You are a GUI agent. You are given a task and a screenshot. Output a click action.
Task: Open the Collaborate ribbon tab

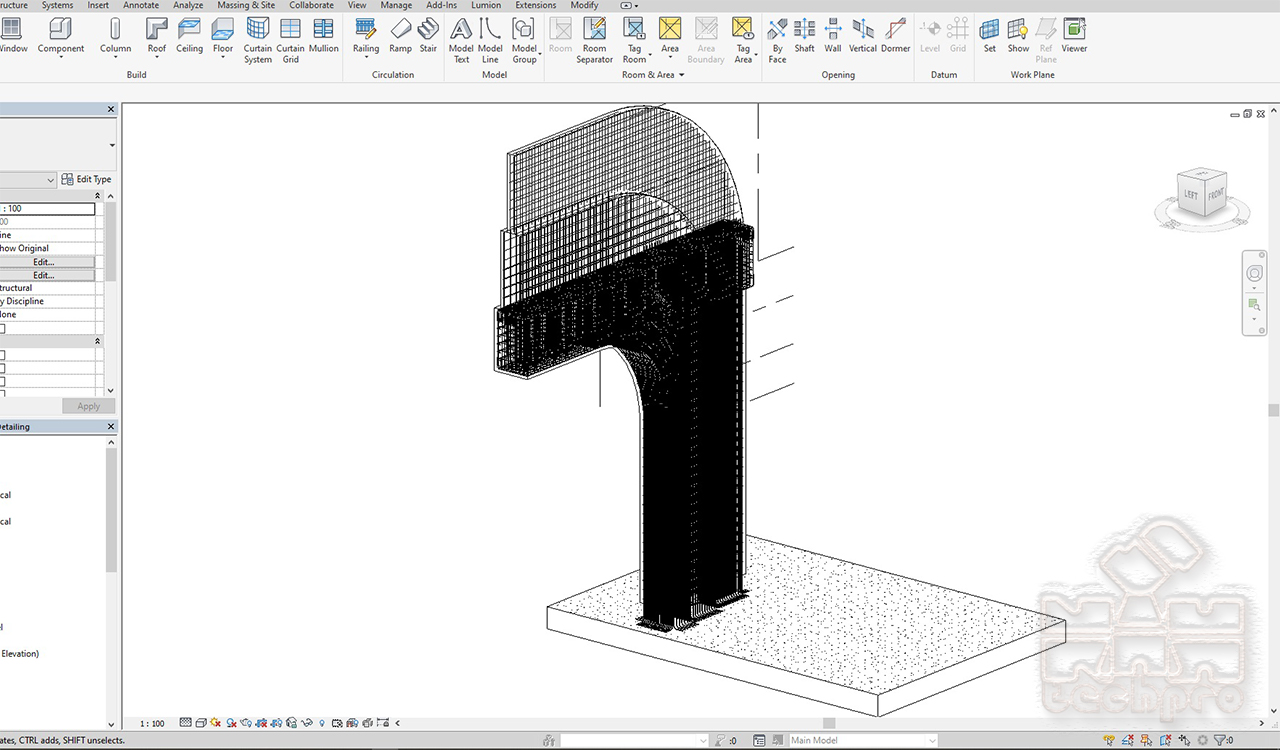click(x=311, y=5)
